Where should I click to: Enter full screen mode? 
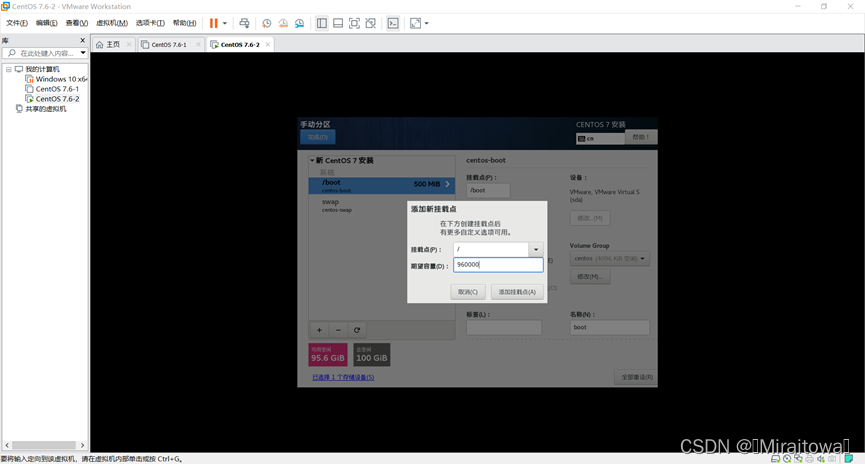tap(354, 23)
